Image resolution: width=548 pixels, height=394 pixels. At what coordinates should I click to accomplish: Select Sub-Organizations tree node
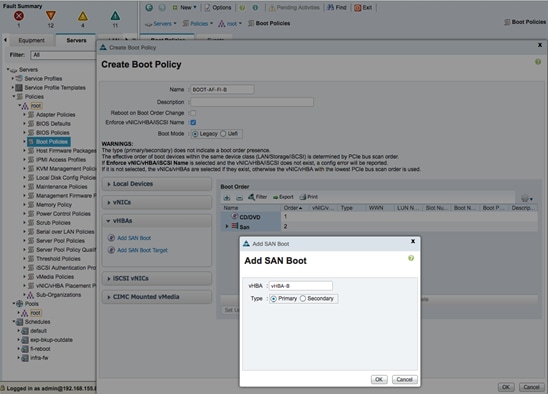pyautogui.click(x=58, y=295)
